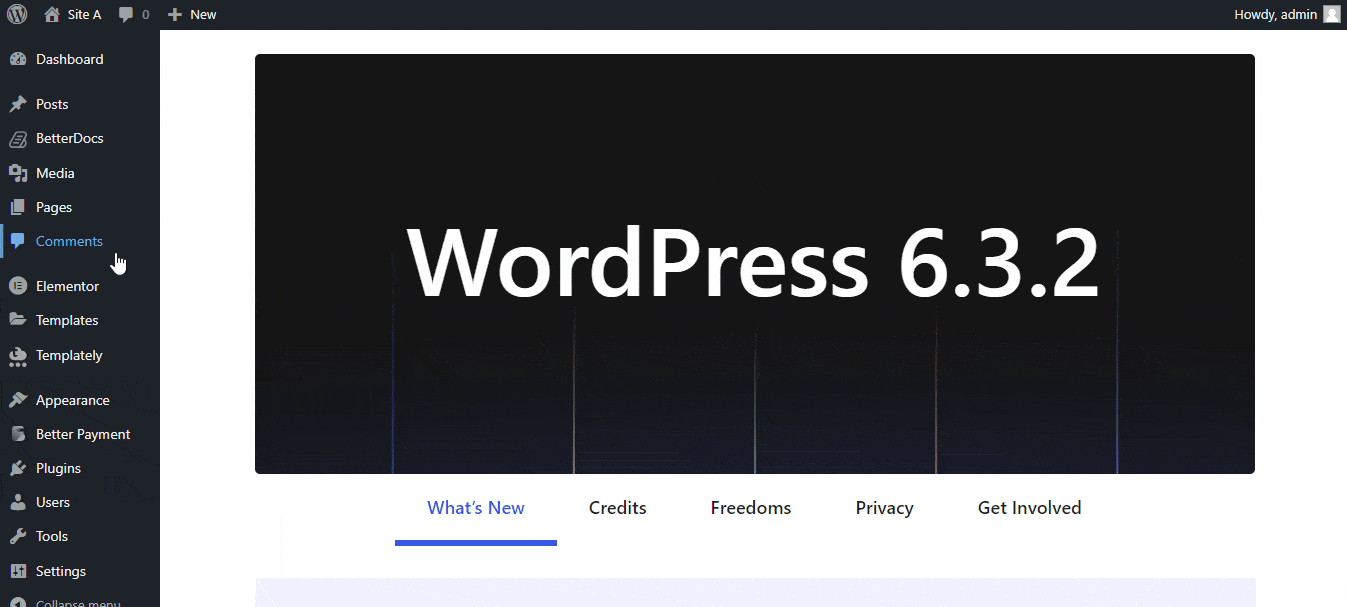
Task: Click the WordPress logo icon
Action: click(x=17, y=14)
